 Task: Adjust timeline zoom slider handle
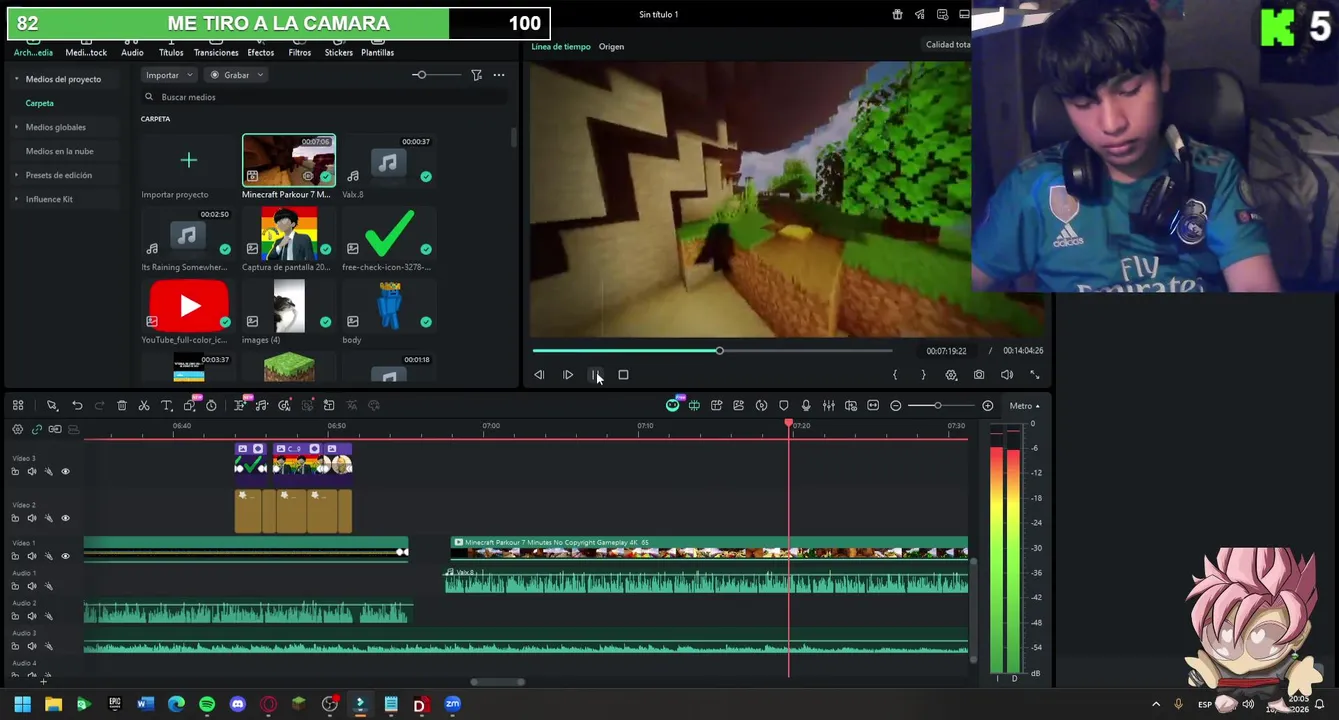pyautogui.click(x=938, y=405)
